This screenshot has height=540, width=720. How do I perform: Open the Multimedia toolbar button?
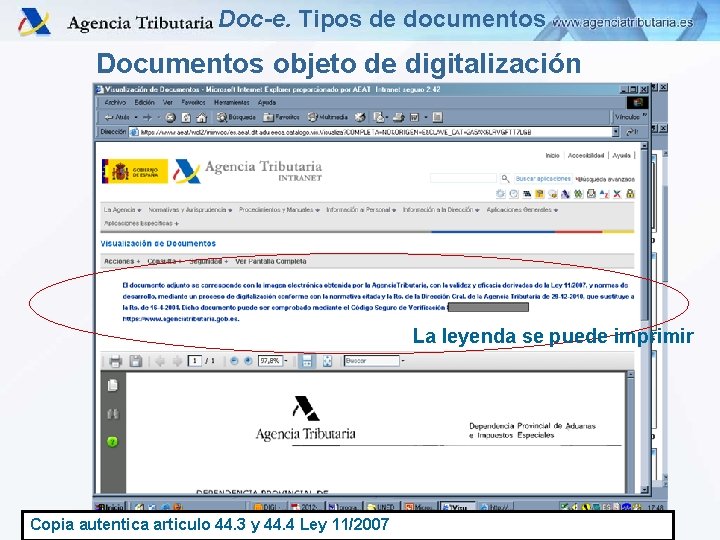point(327,118)
